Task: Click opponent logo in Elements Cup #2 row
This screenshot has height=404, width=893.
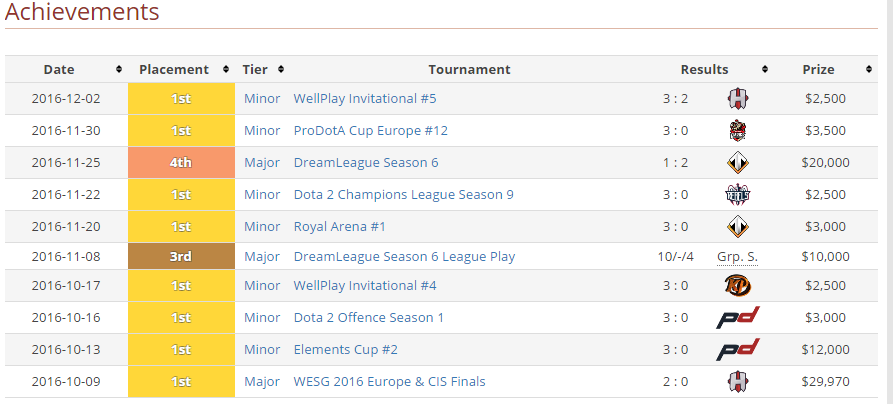Action: pos(738,350)
